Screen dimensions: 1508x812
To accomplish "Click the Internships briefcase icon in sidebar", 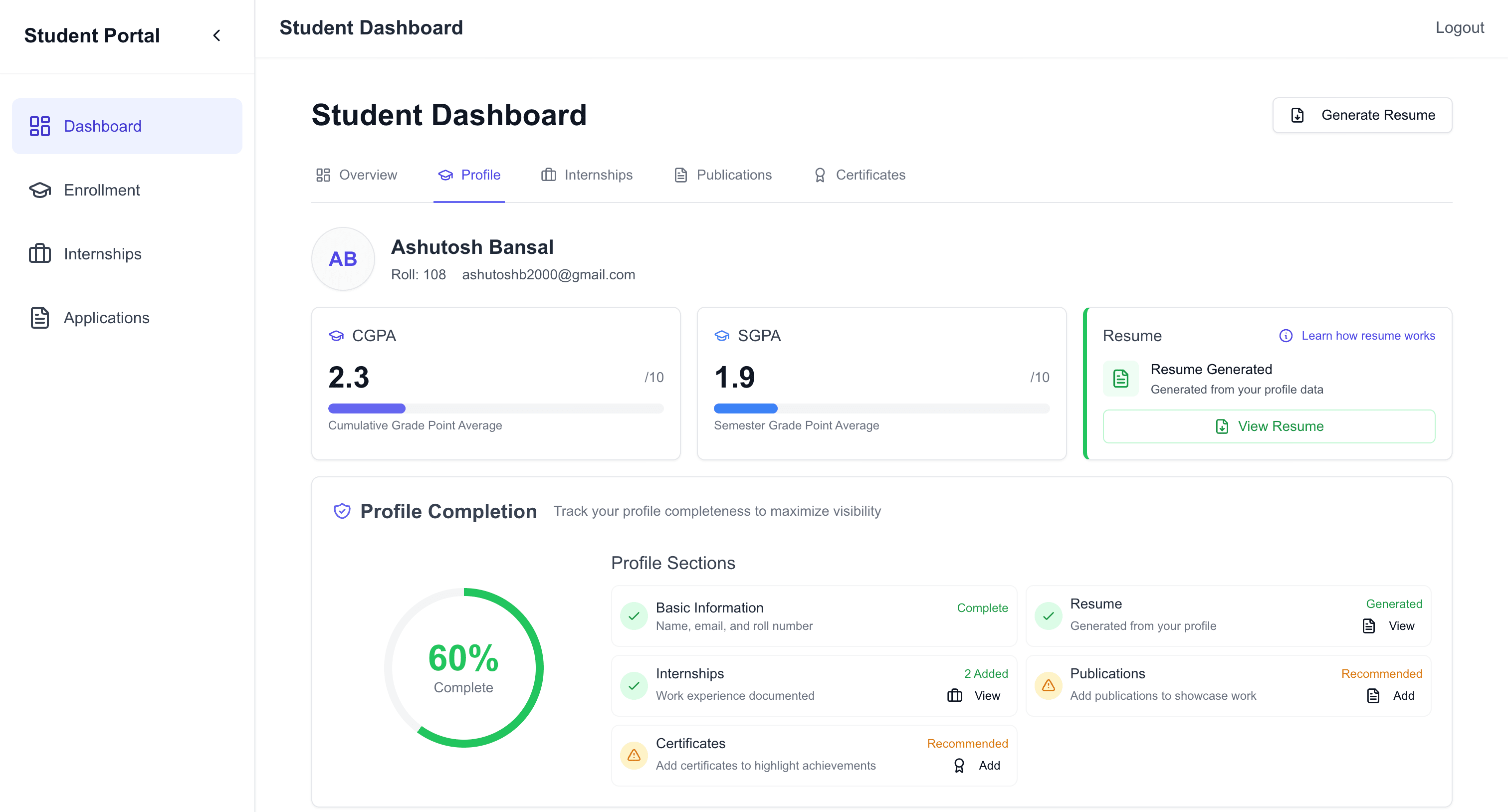I will tap(39, 253).
